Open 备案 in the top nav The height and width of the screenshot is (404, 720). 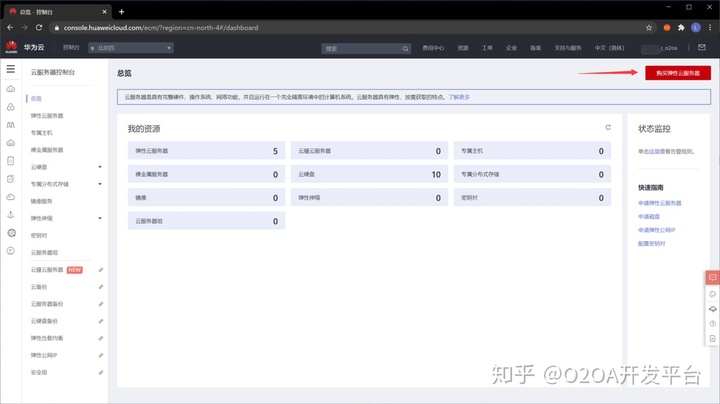[535, 48]
